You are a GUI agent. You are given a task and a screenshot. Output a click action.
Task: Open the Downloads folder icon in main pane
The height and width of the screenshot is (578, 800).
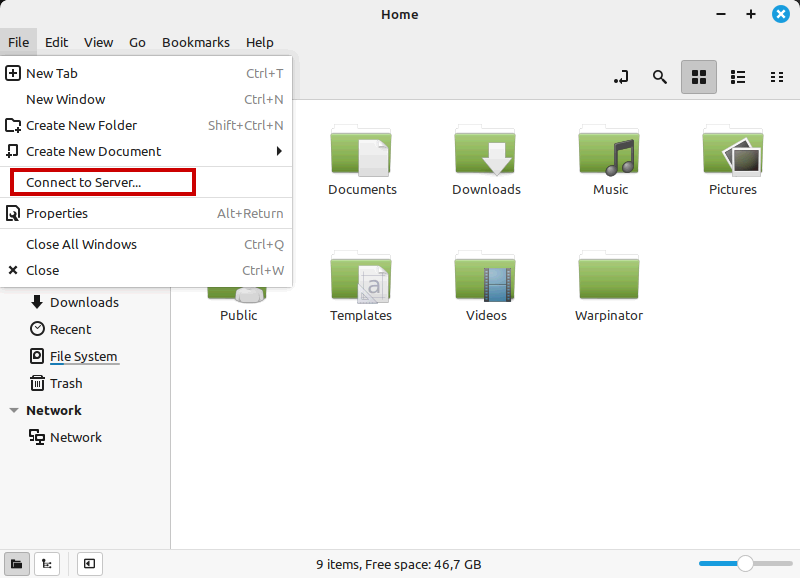coord(485,151)
